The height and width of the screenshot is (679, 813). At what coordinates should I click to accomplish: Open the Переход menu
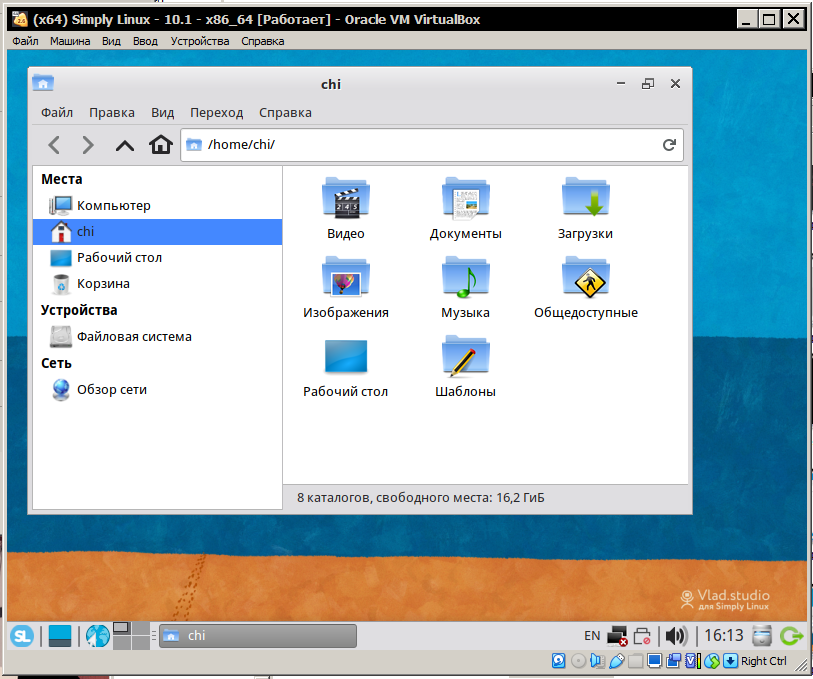click(x=216, y=112)
